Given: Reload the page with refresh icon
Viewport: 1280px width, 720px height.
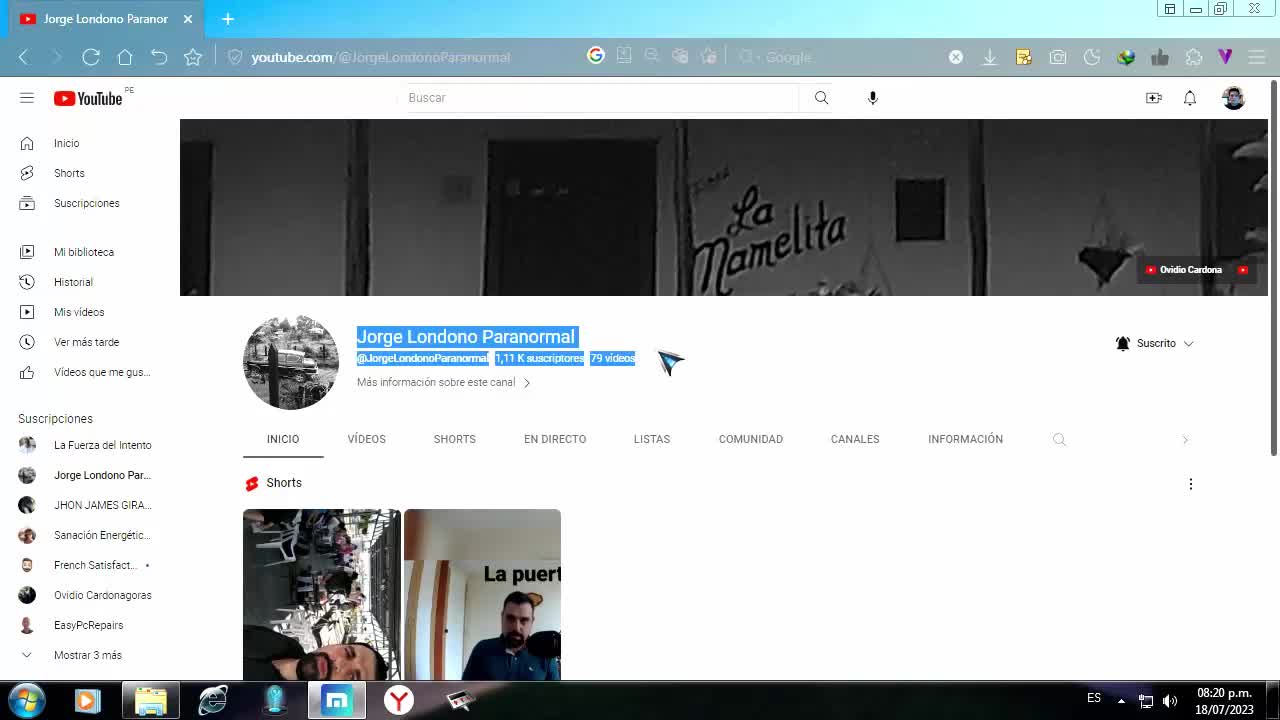Looking at the screenshot, I should click(x=91, y=57).
